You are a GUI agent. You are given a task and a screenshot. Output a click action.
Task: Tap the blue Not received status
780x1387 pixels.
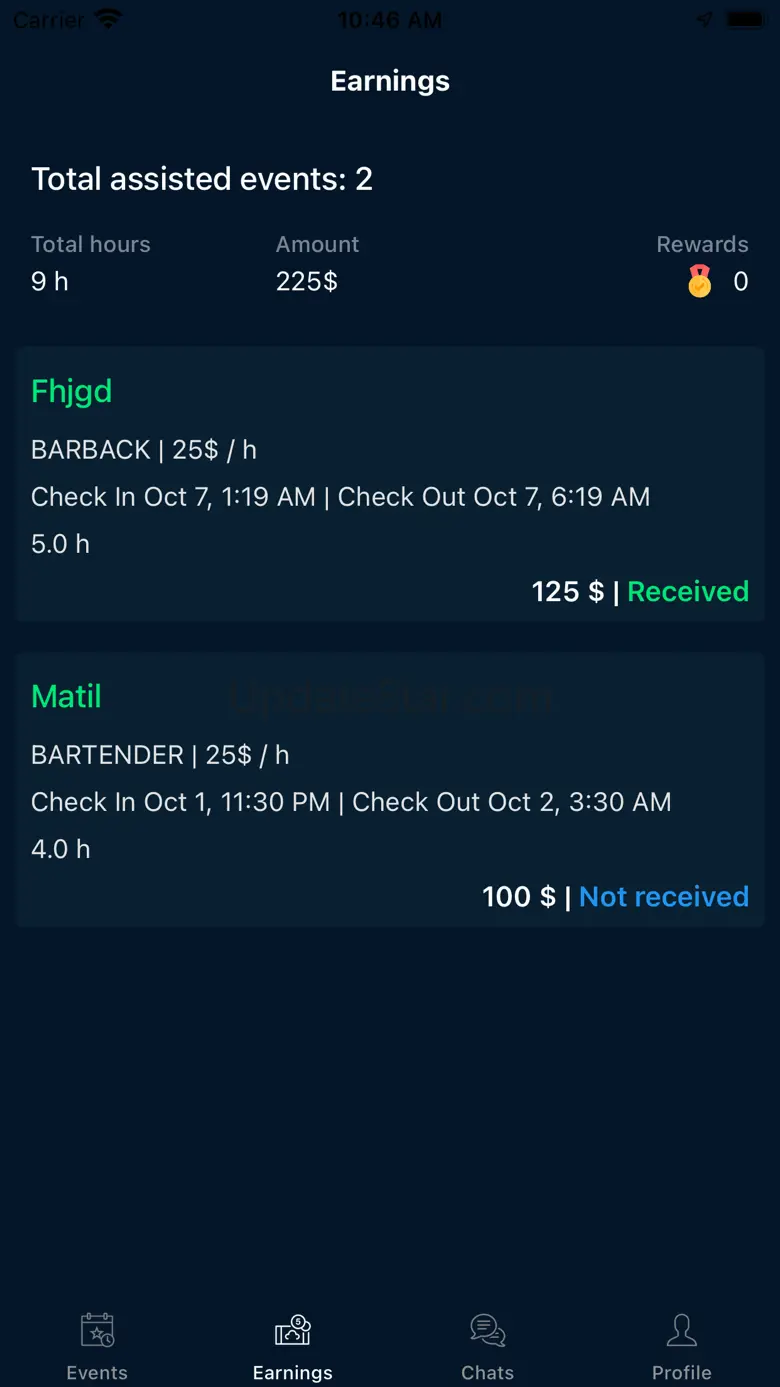tap(664, 897)
